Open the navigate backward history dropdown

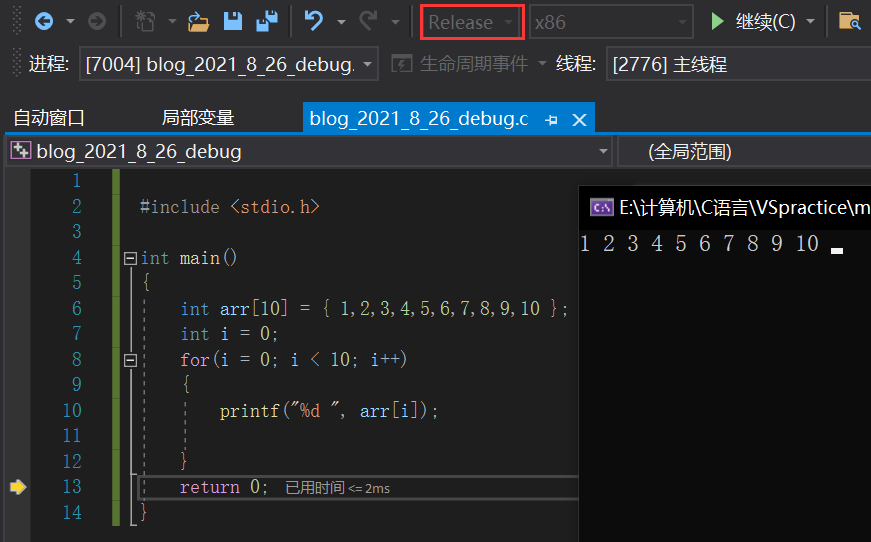coord(71,22)
